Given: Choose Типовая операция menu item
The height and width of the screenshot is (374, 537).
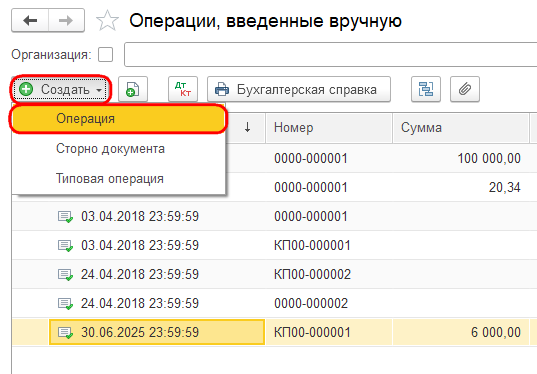Looking at the screenshot, I should tap(118, 178).
